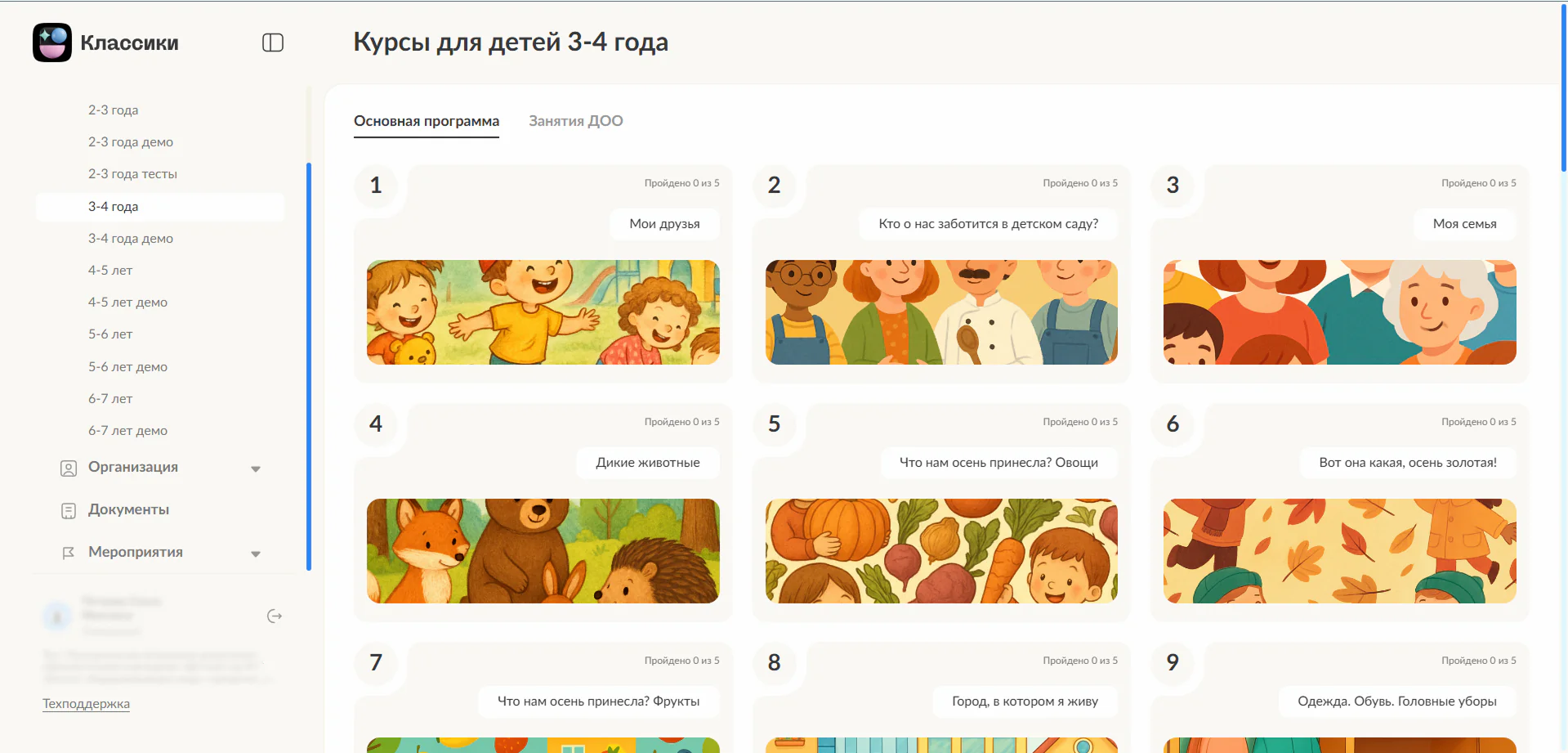The width and height of the screenshot is (1568, 753).
Task: Click the golden autumn leaves thumbnail
Action: pyautogui.click(x=1339, y=551)
